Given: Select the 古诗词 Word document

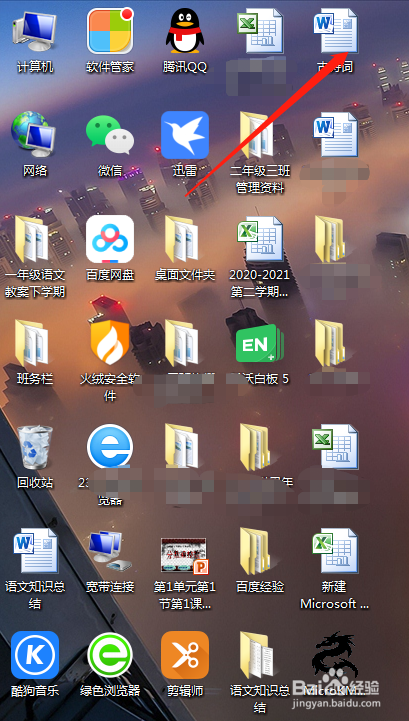Looking at the screenshot, I should click(x=336, y=31).
